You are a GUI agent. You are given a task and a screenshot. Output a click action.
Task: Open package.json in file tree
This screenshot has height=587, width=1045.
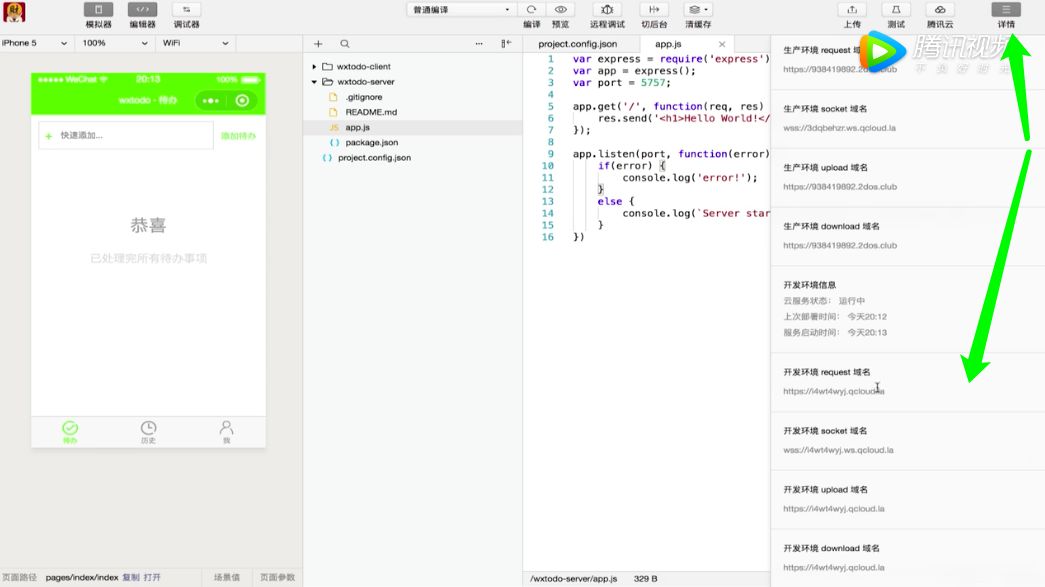click(371, 143)
